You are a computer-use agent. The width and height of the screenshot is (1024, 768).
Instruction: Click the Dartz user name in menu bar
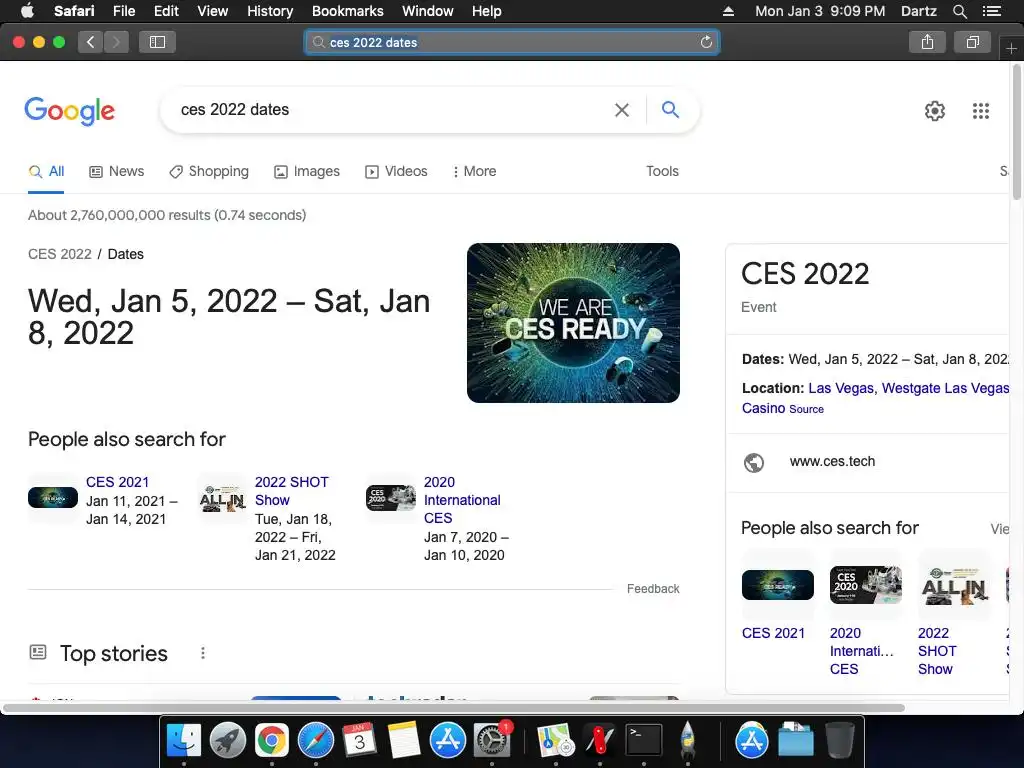pos(918,11)
